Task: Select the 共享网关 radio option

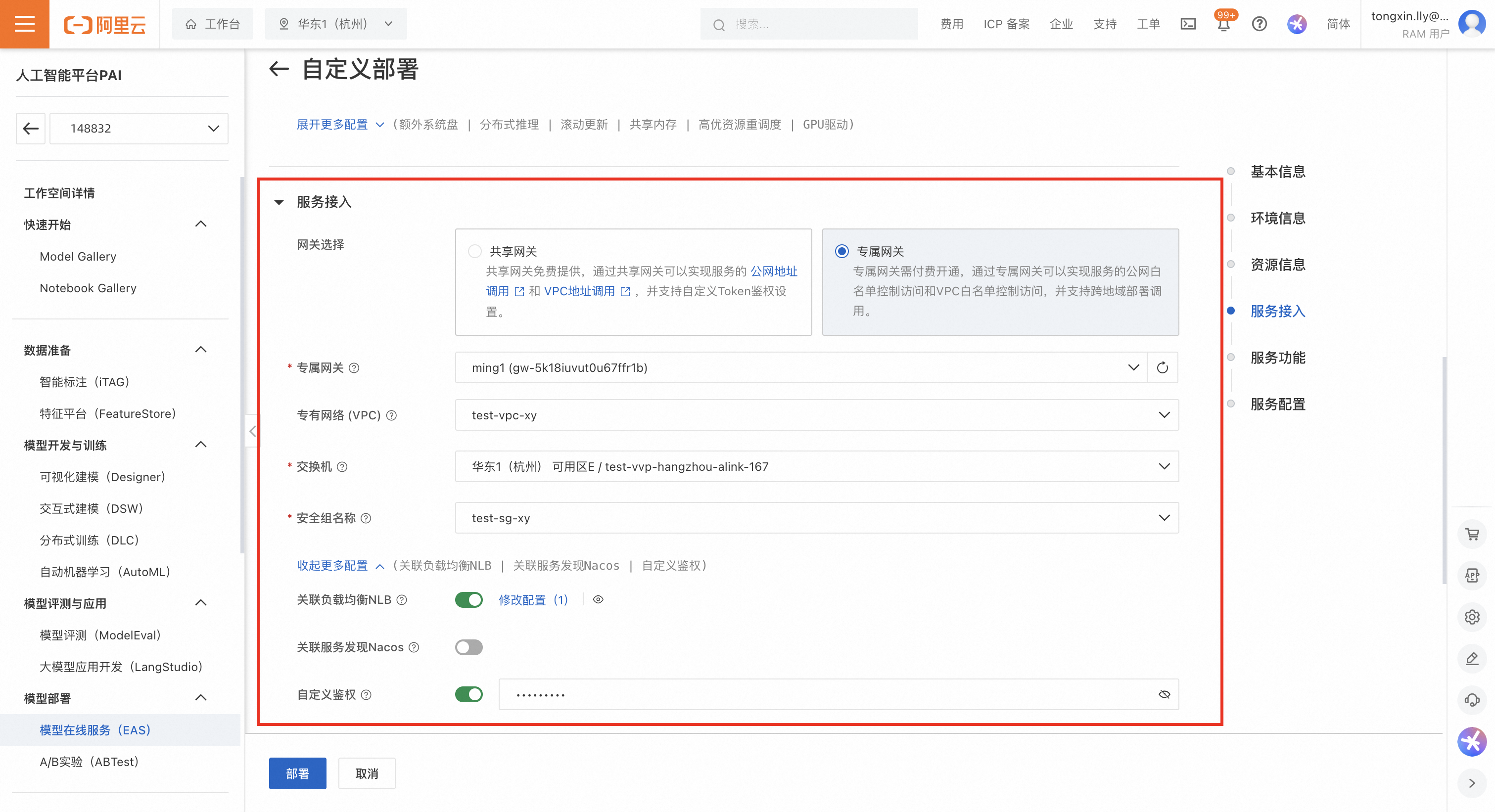Action: [475, 251]
